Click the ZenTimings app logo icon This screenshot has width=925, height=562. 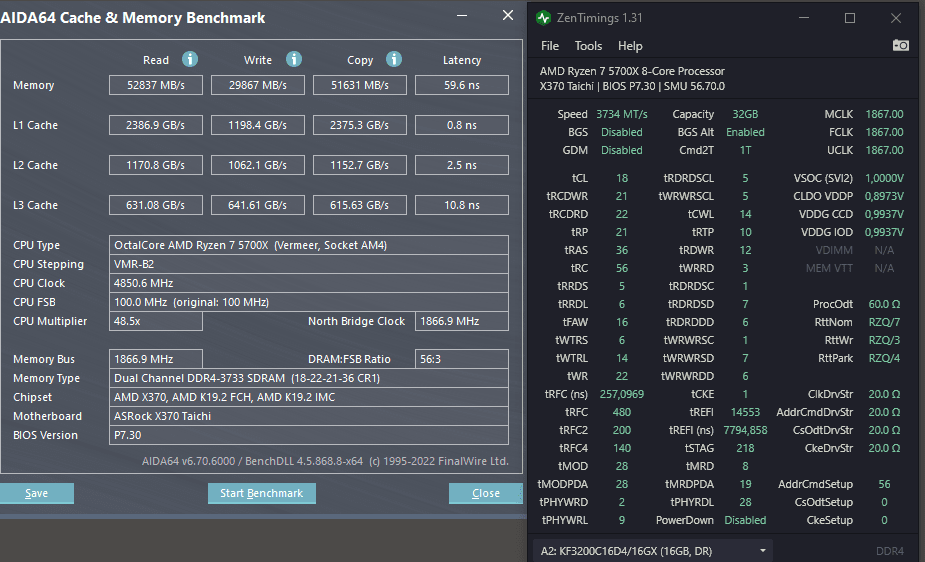543,18
